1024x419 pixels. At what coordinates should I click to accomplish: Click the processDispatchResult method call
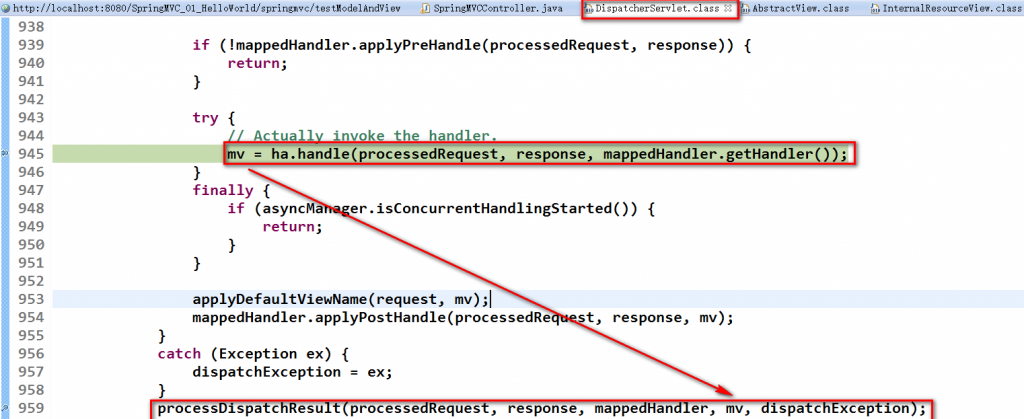pyautogui.click(x=541, y=409)
